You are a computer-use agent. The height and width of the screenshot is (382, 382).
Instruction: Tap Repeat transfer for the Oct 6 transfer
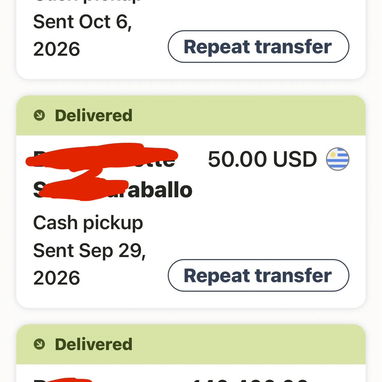point(258,46)
